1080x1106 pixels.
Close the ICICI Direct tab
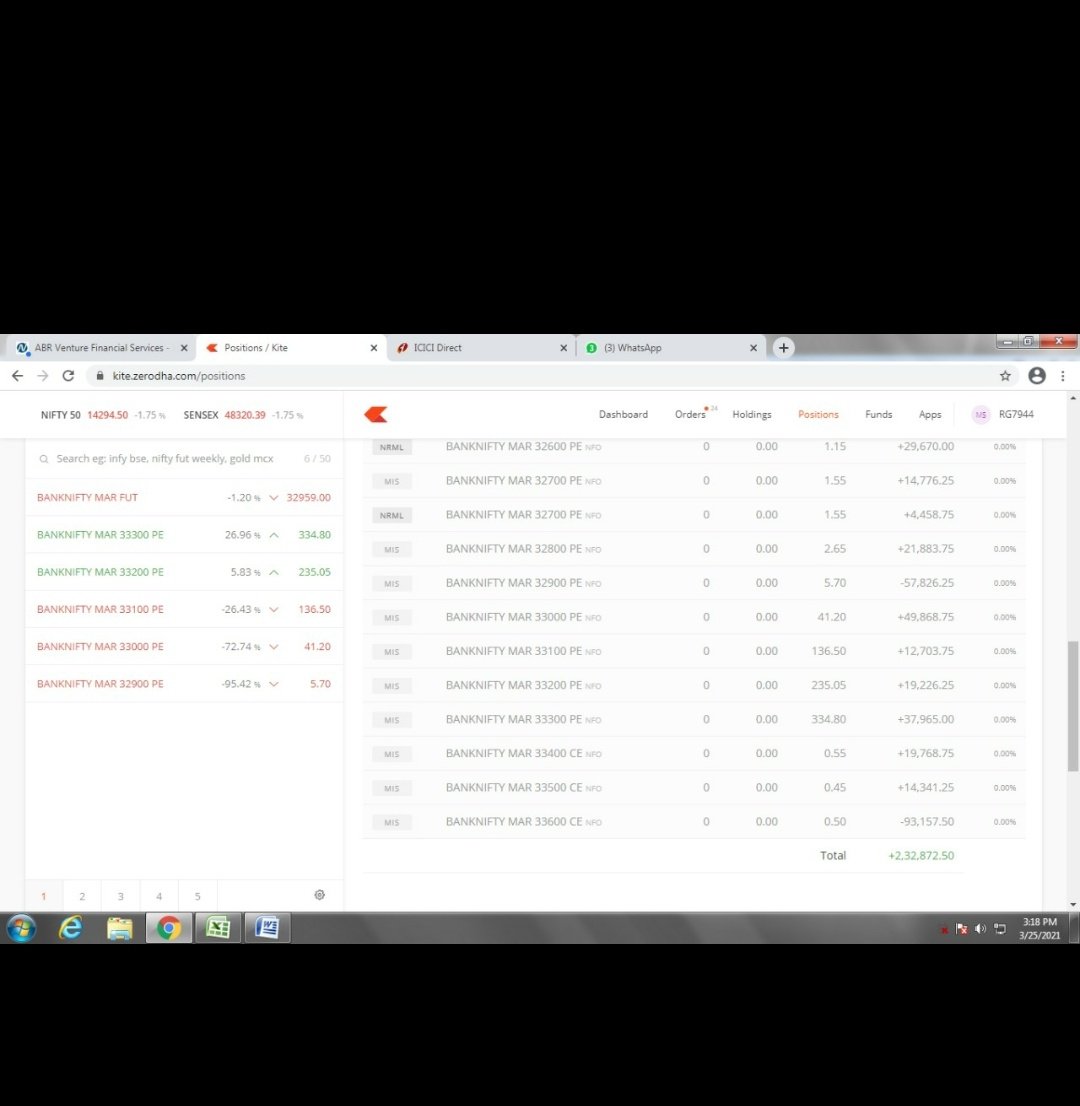point(564,348)
